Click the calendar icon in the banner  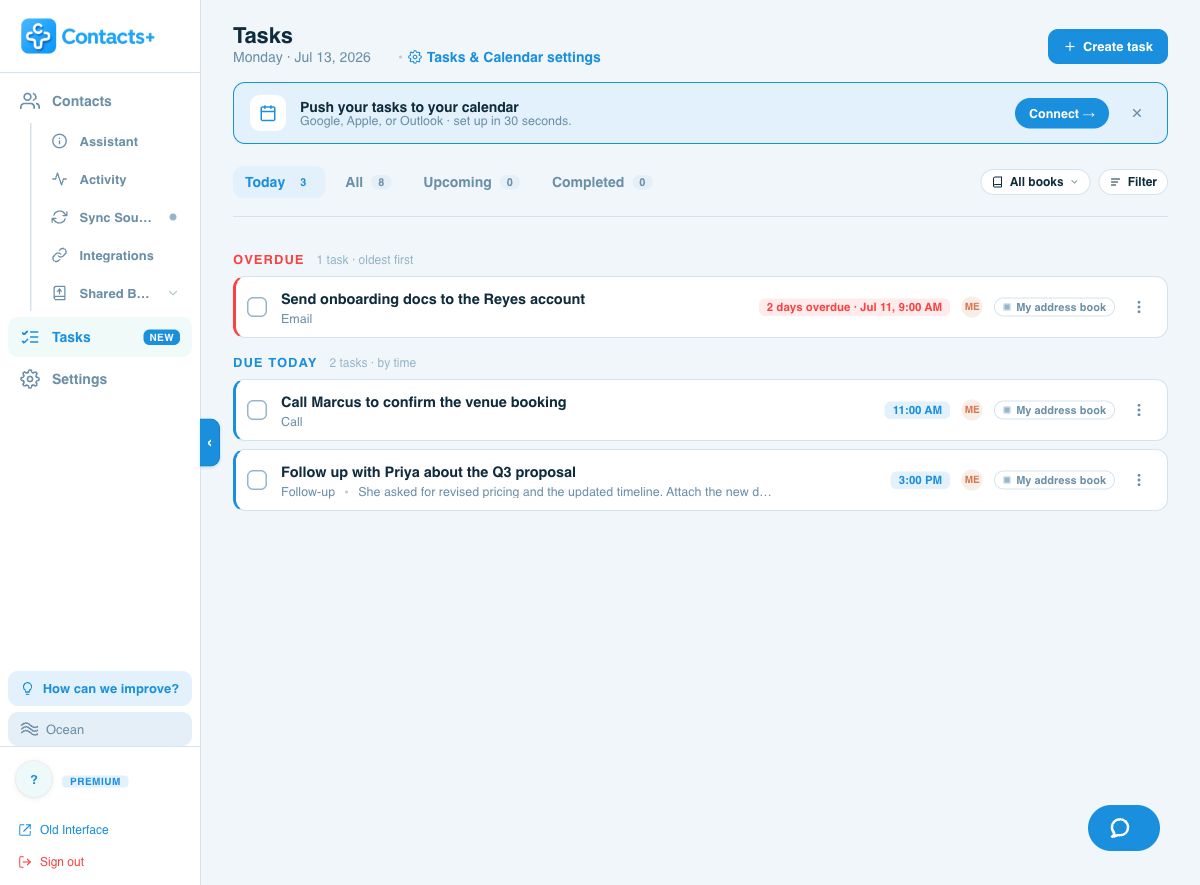tap(268, 113)
